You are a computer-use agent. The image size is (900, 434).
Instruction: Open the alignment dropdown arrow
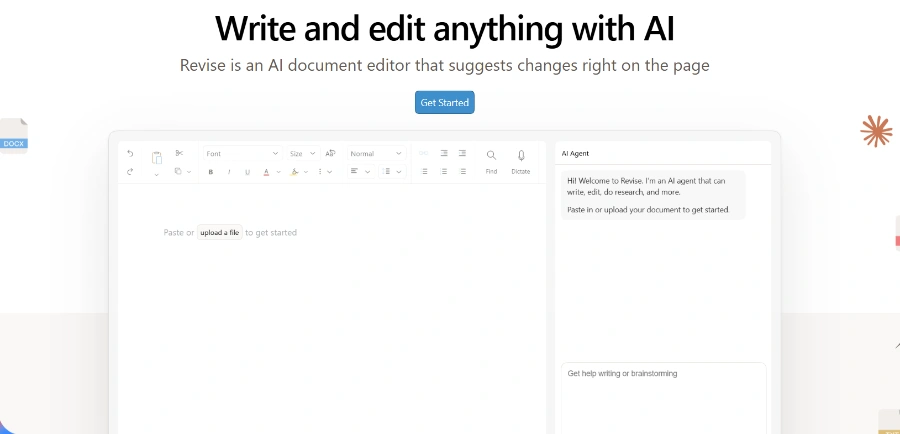click(367, 172)
